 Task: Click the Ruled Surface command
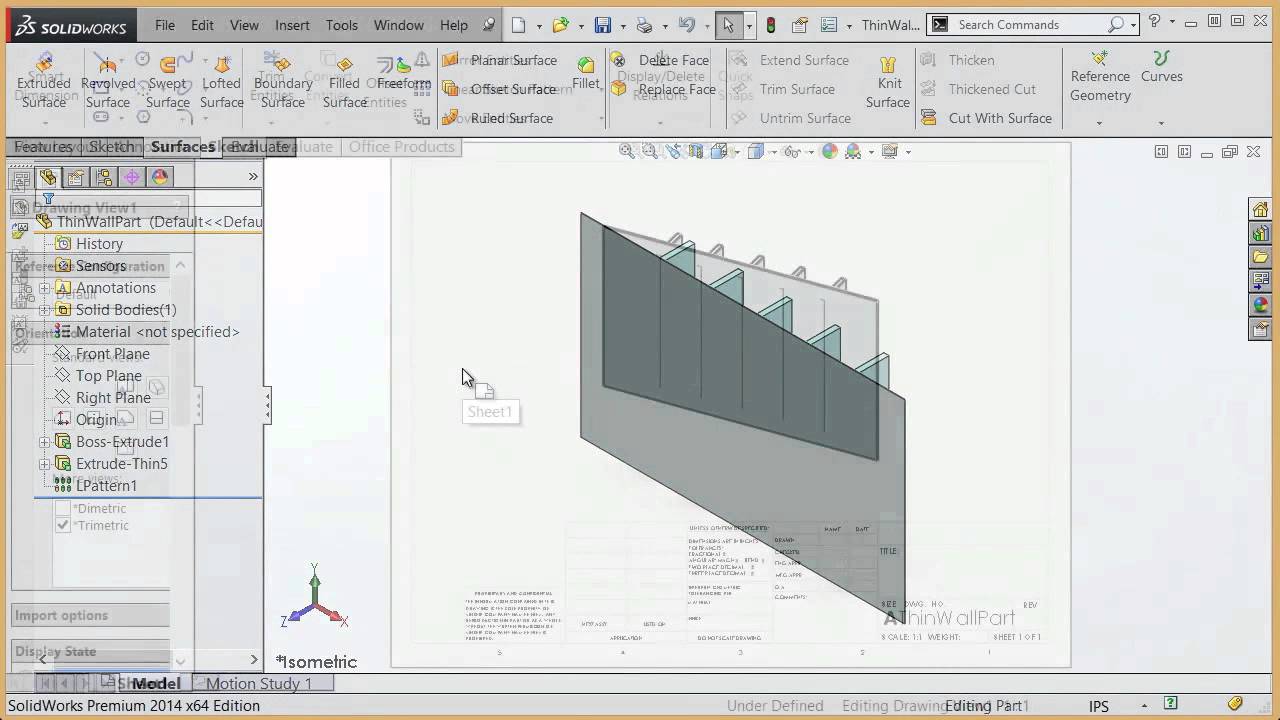coord(498,118)
